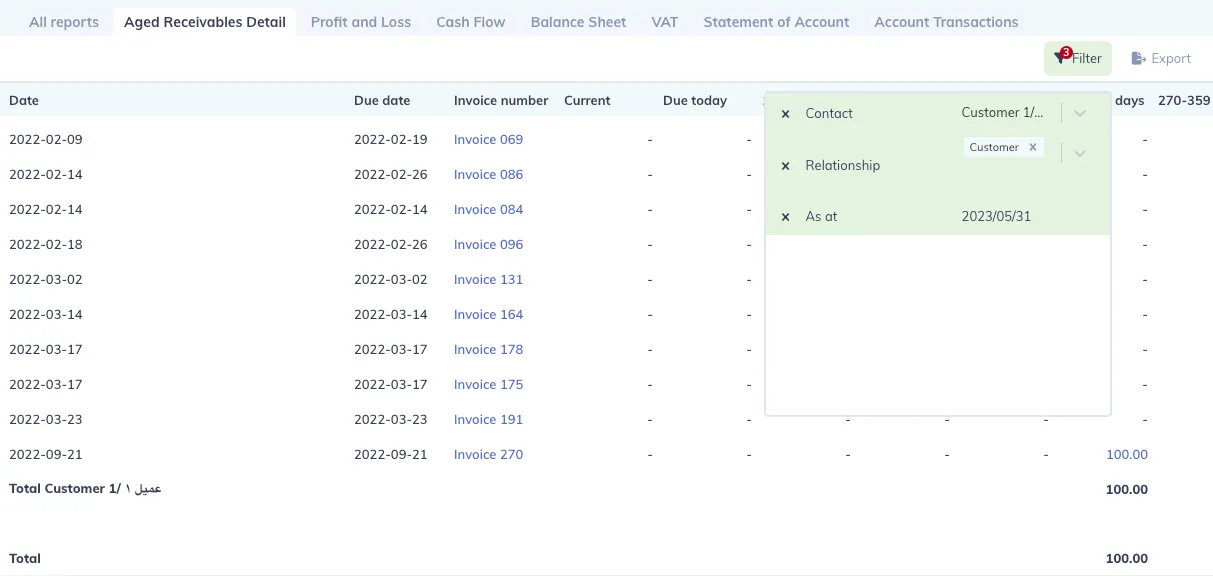Remove the Contact filter with its x icon
Image resolution: width=1213 pixels, height=576 pixels.
785,114
